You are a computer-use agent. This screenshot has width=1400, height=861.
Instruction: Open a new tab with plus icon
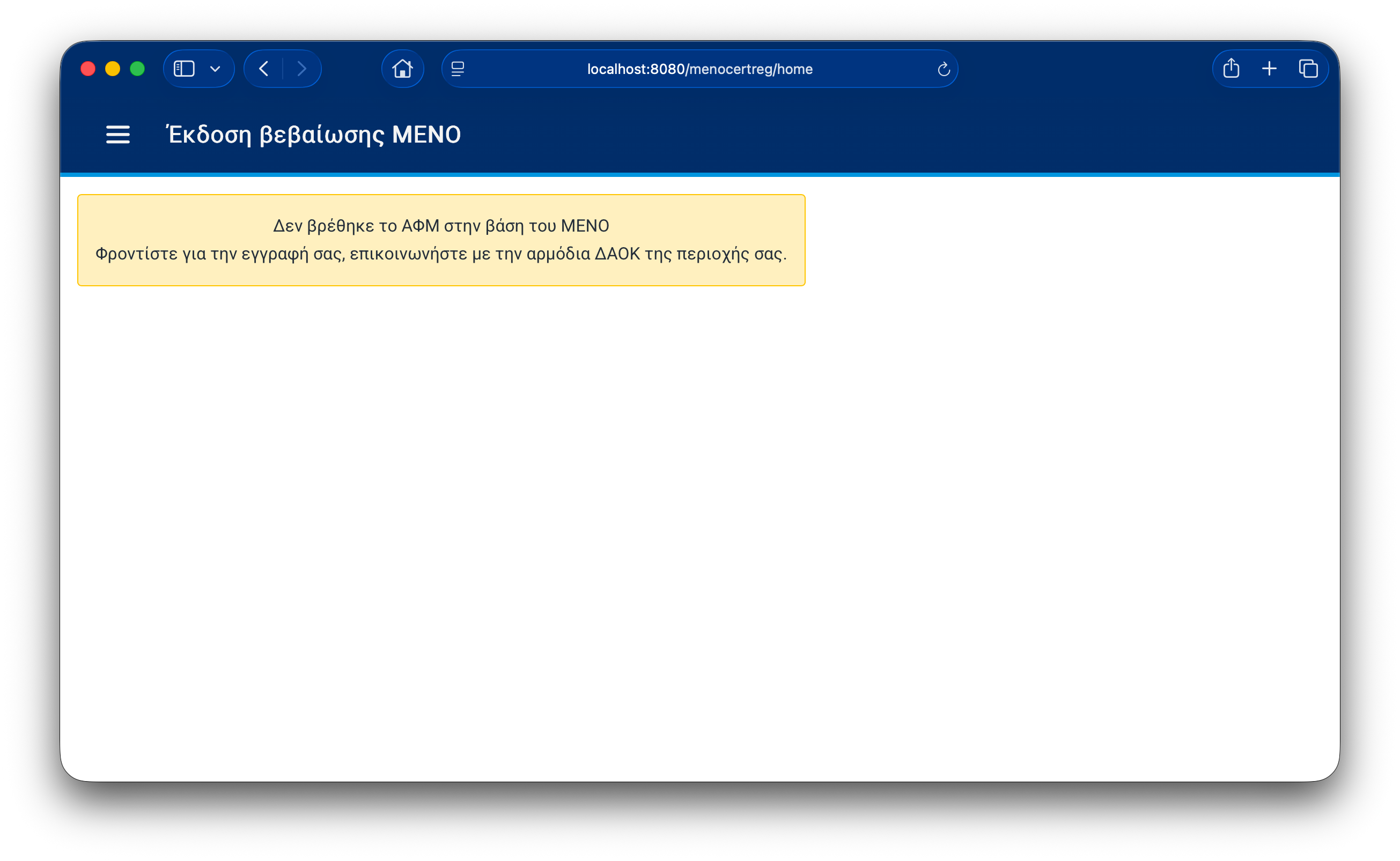(x=1269, y=69)
